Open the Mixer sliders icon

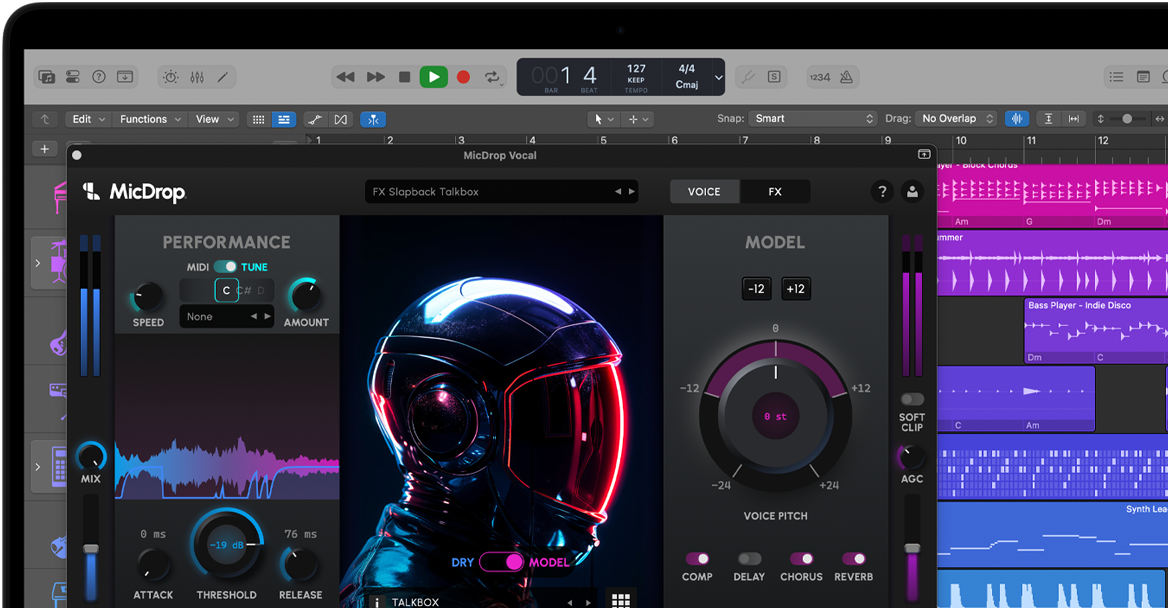197,77
